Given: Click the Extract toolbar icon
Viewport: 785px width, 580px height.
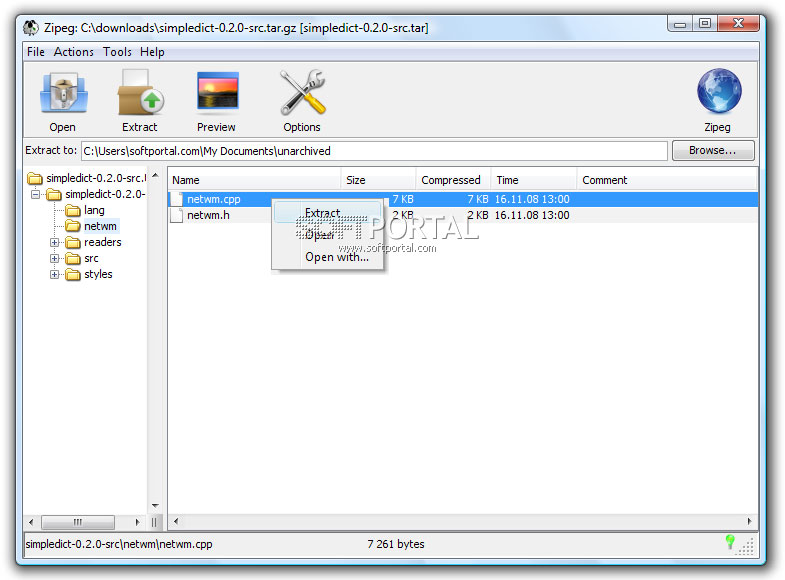Looking at the screenshot, I should (x=140, y=93).
